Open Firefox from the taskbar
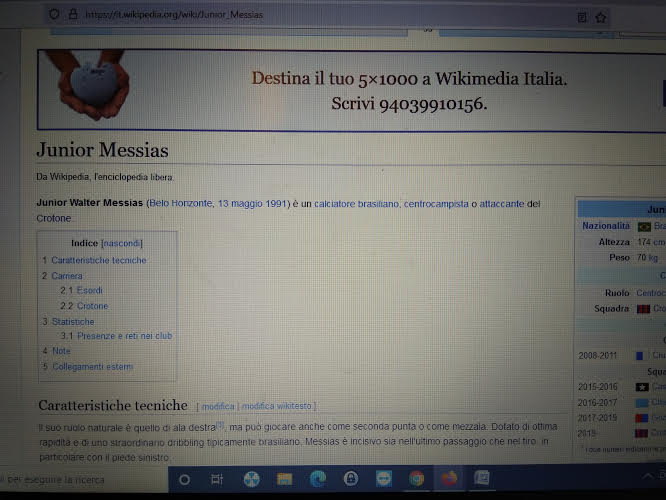The width and height of the screenshot is (666, 500). pyautogui.click(x=449, y=479)
